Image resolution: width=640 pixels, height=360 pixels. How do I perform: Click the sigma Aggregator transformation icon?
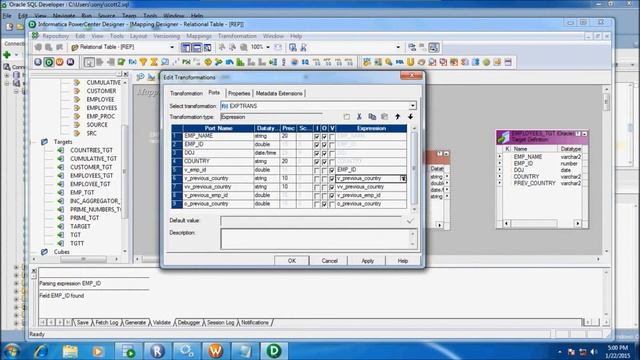(154, 62)
